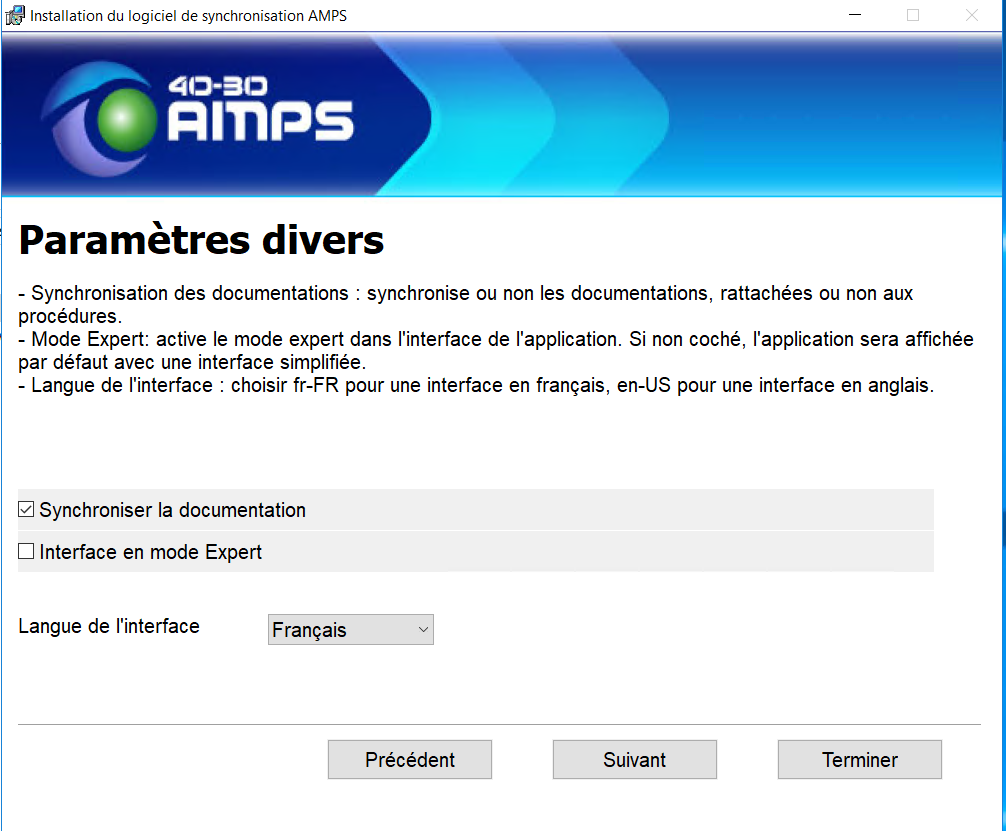The height and width of the screenshot is (831, 1006).
Task: Click the grayed-out maximize window button
Action: click(912, 15)
